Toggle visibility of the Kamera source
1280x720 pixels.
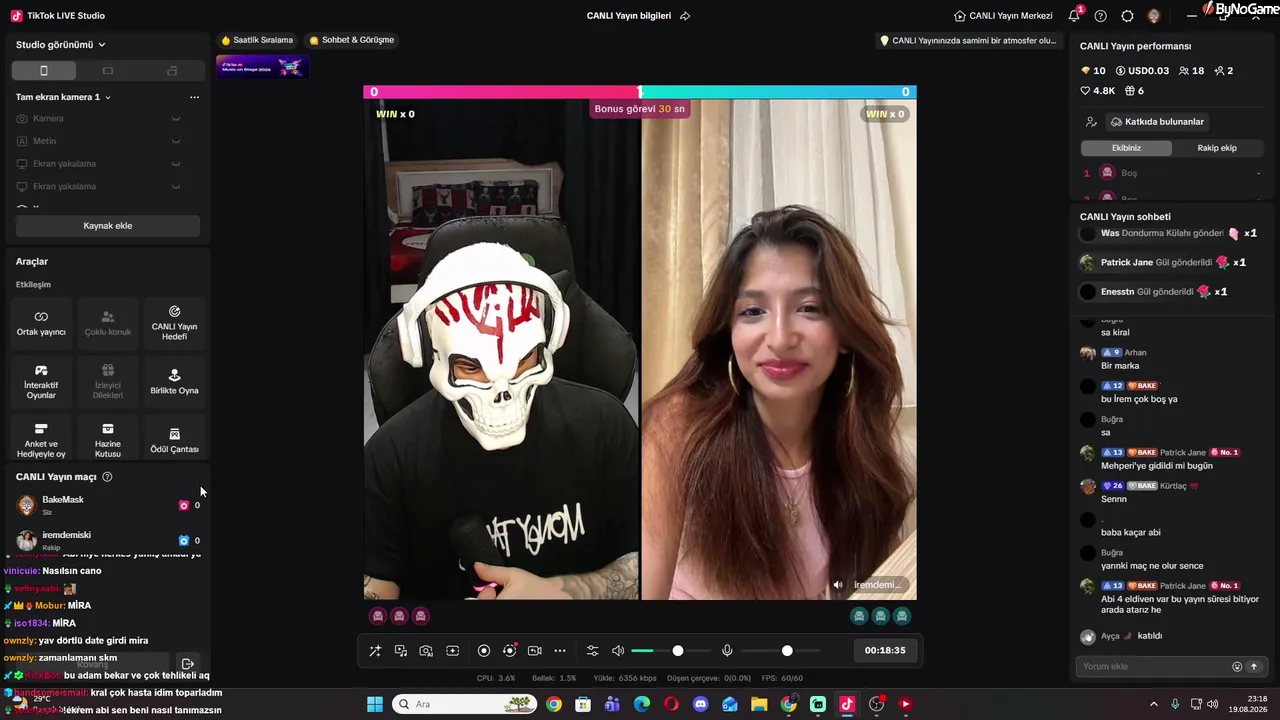(x=175, y=119)
